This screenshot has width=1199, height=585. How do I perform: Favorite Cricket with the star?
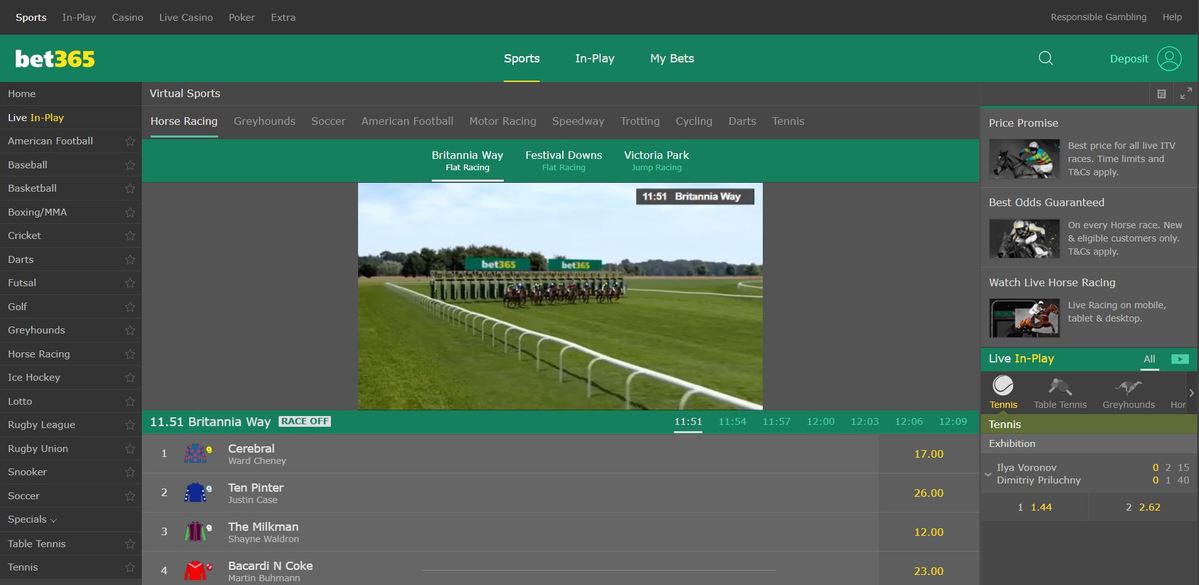pyautogui.click(x=130, y=236)
